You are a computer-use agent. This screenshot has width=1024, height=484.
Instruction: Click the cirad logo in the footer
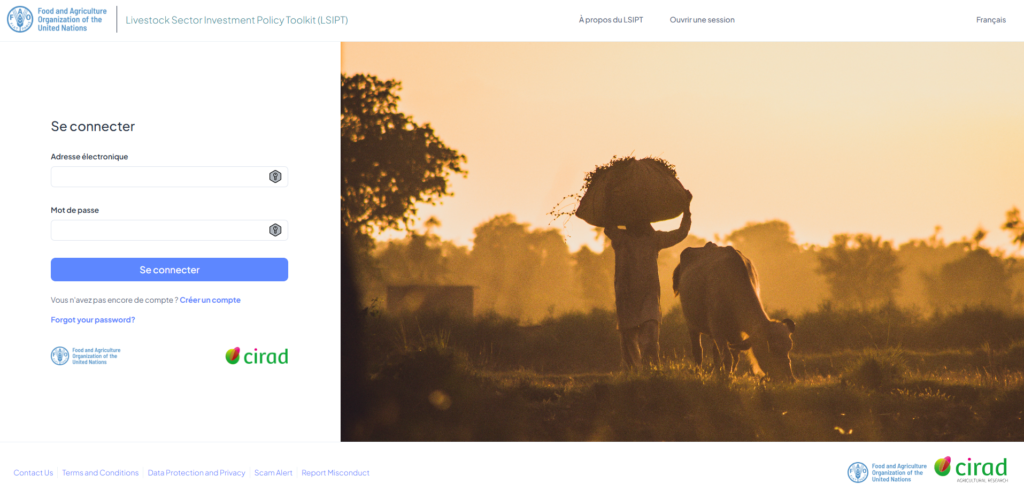coord(970,469)
